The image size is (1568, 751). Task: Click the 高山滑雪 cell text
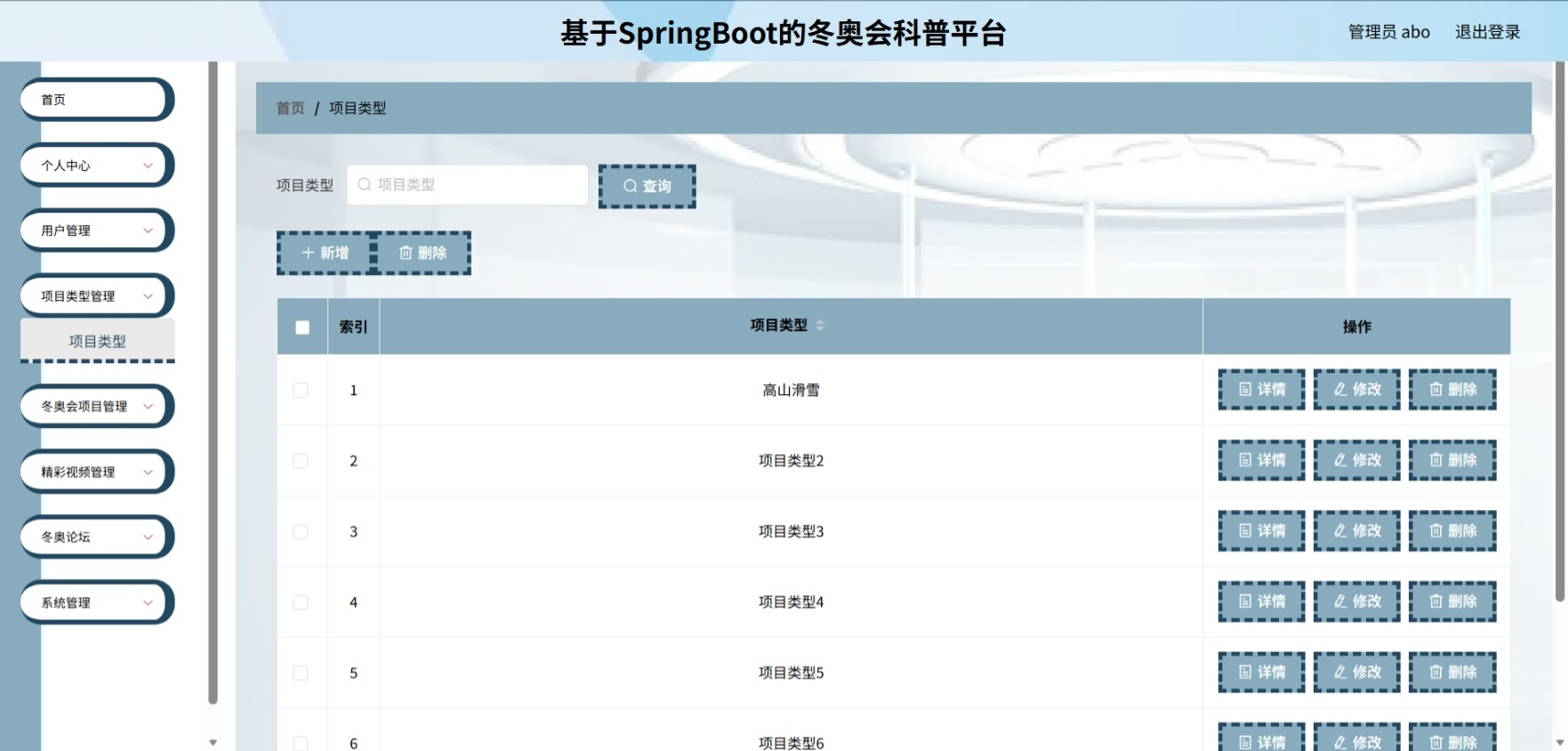pyautogui.click(x=791, y=391)
